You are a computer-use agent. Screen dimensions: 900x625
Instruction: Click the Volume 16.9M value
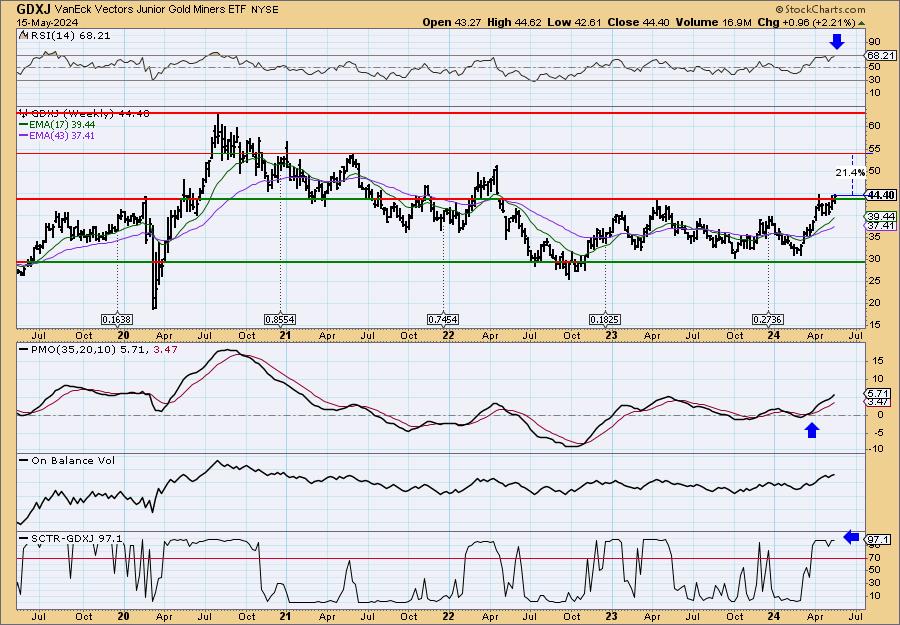coord(711,22)
